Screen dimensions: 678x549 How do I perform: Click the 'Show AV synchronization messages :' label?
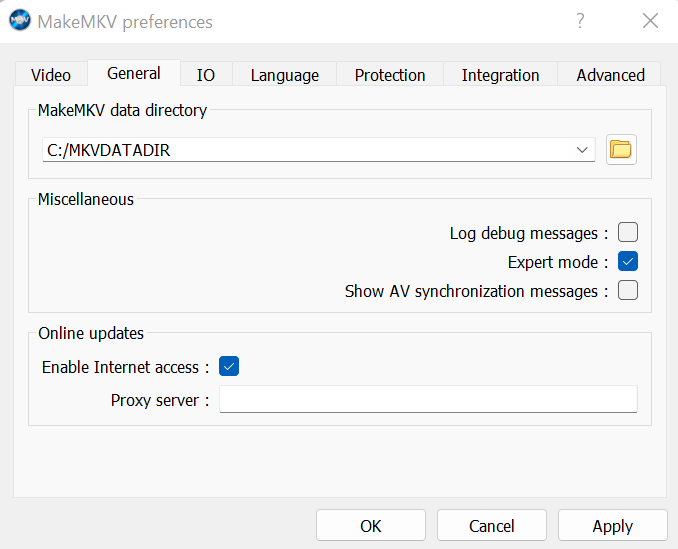[477, 291]
